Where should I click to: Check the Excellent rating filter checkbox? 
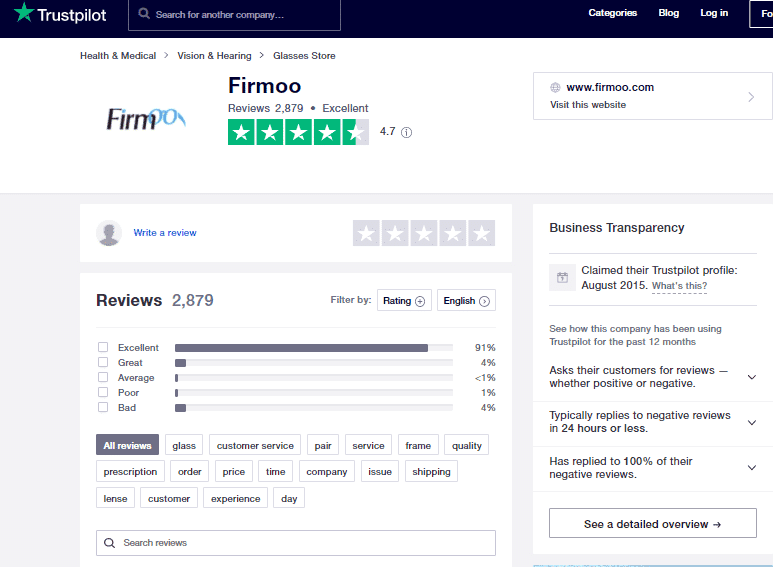[103, 348]
